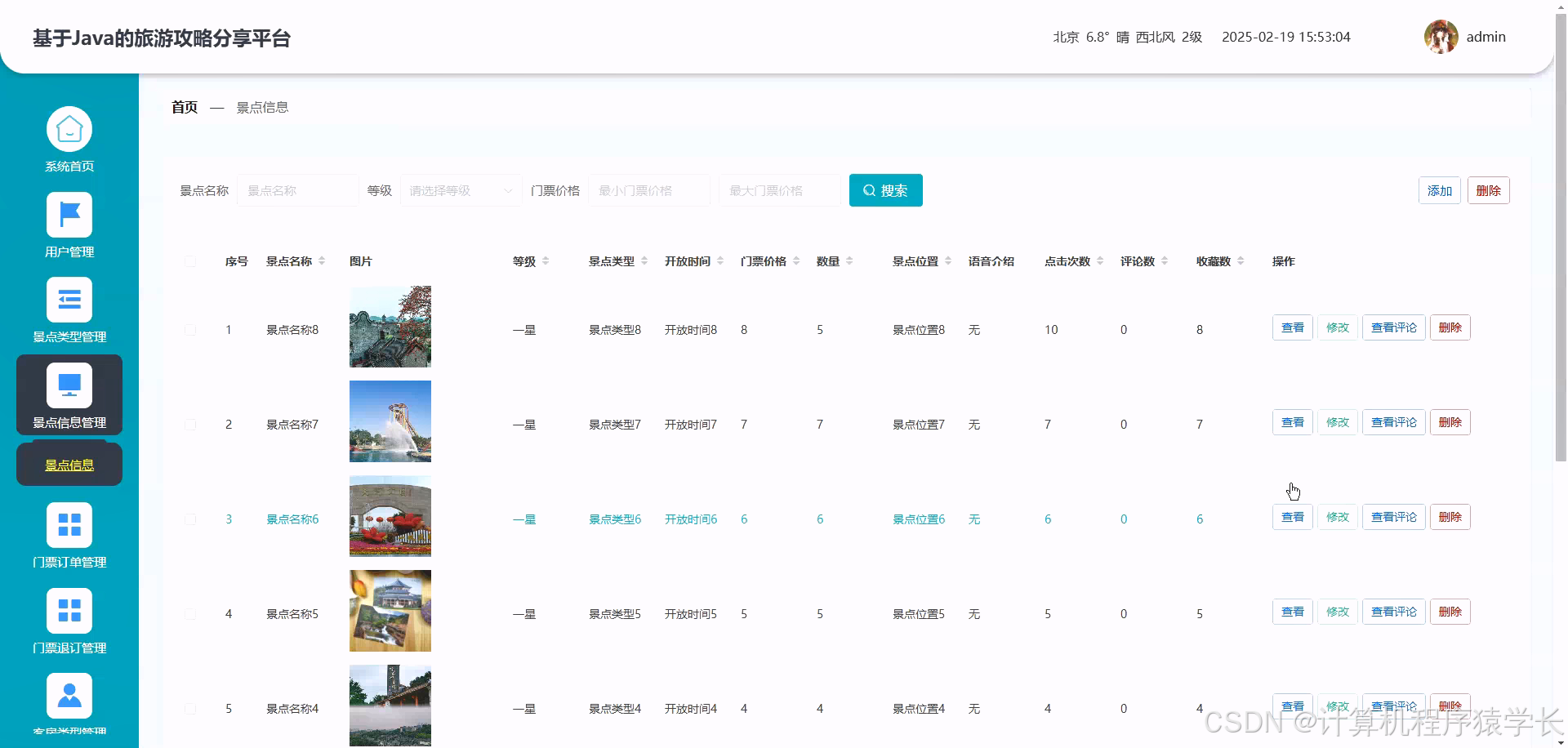Click the admin username text
The height and width of the screenshot is (748, 1568).
(x=1486, y=37)
